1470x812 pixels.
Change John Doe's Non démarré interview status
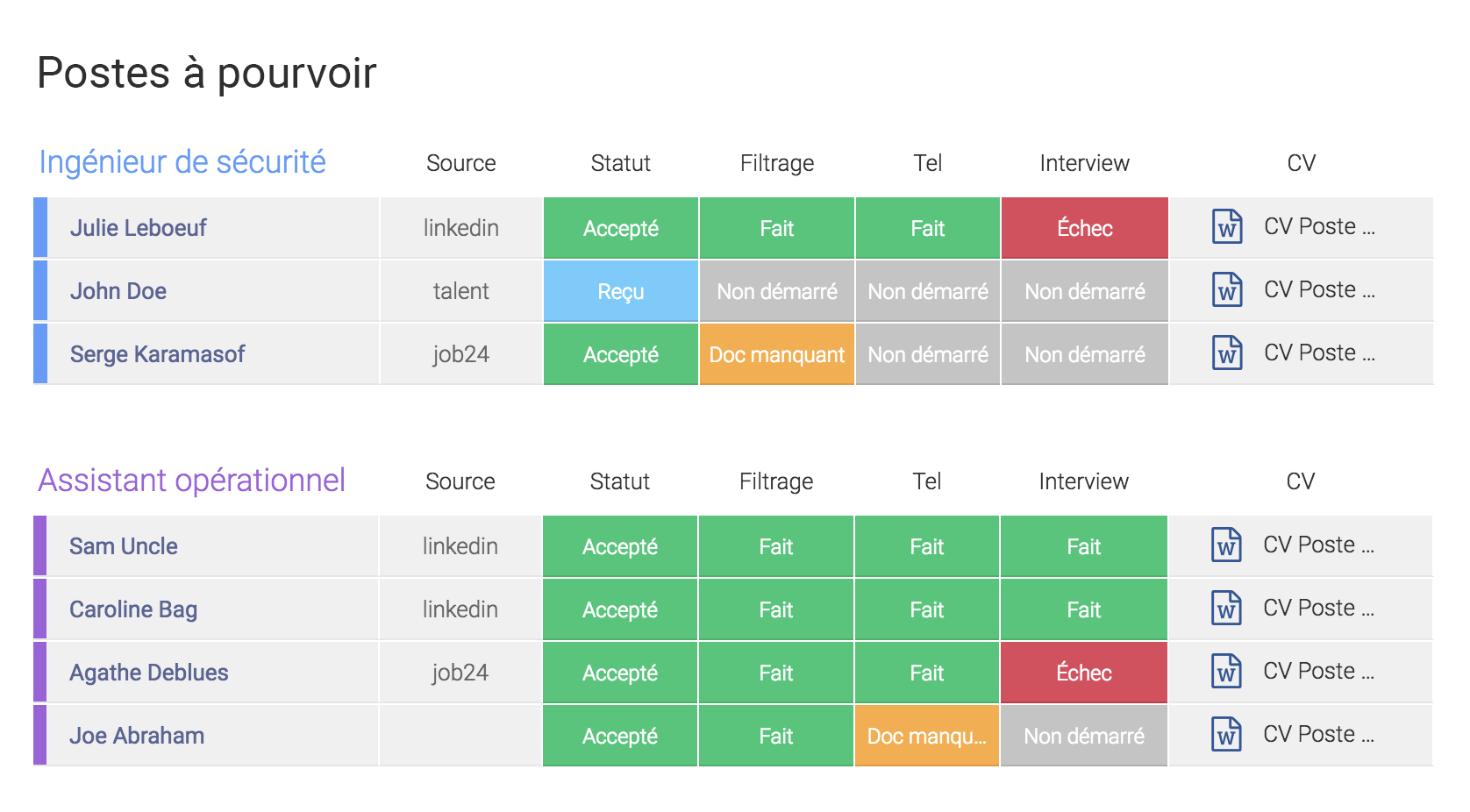tap(1085, 291)
